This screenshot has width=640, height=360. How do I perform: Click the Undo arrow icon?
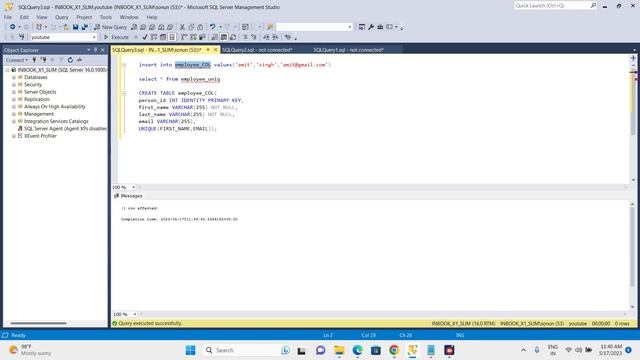212,27
